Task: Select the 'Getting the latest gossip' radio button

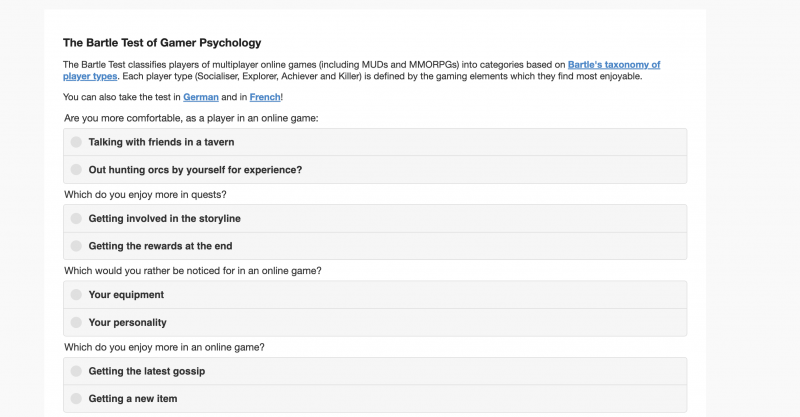Action: (76, 371)
